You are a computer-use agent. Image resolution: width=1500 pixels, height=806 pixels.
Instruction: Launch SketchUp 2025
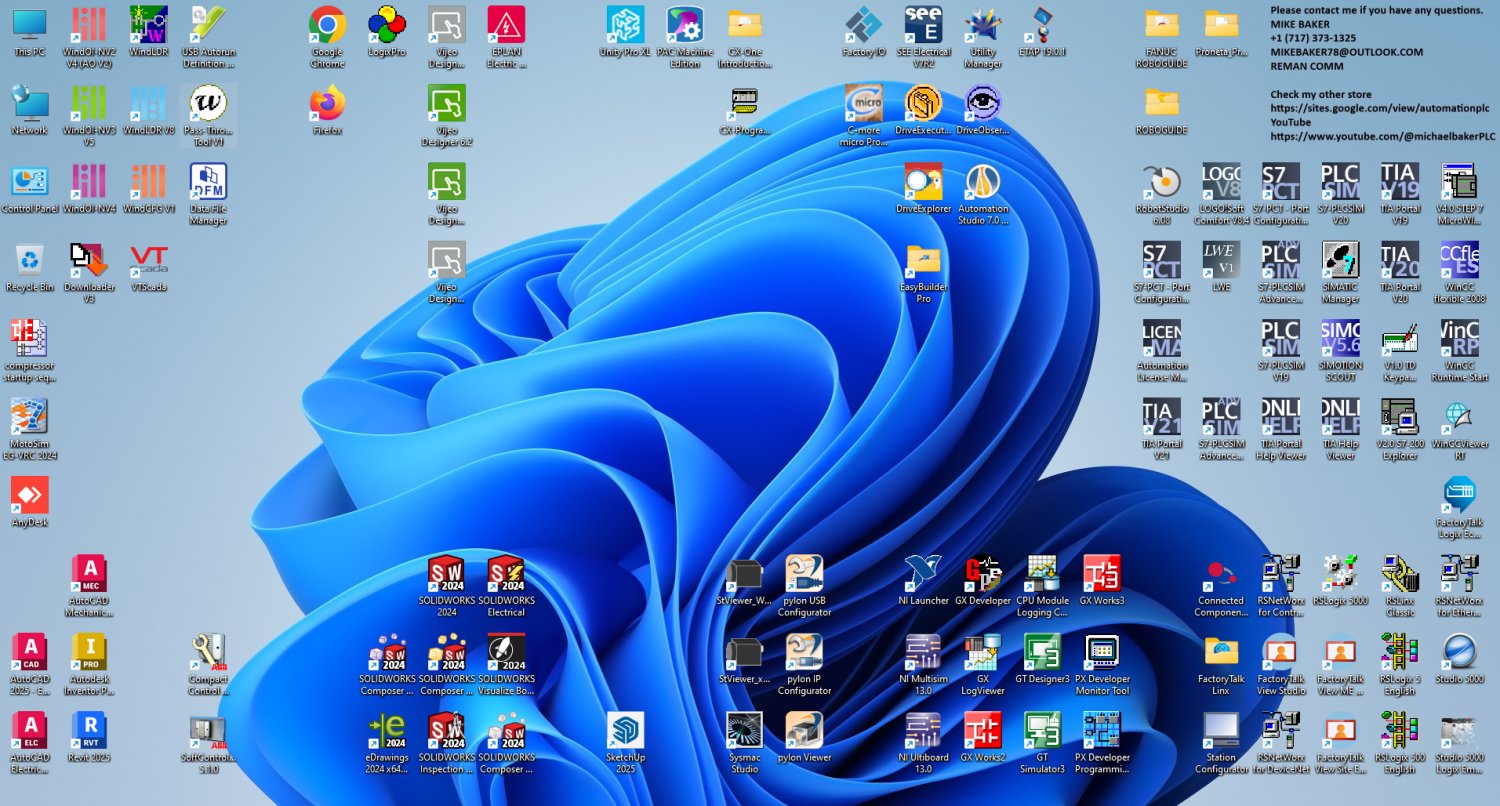coord(625,743)
